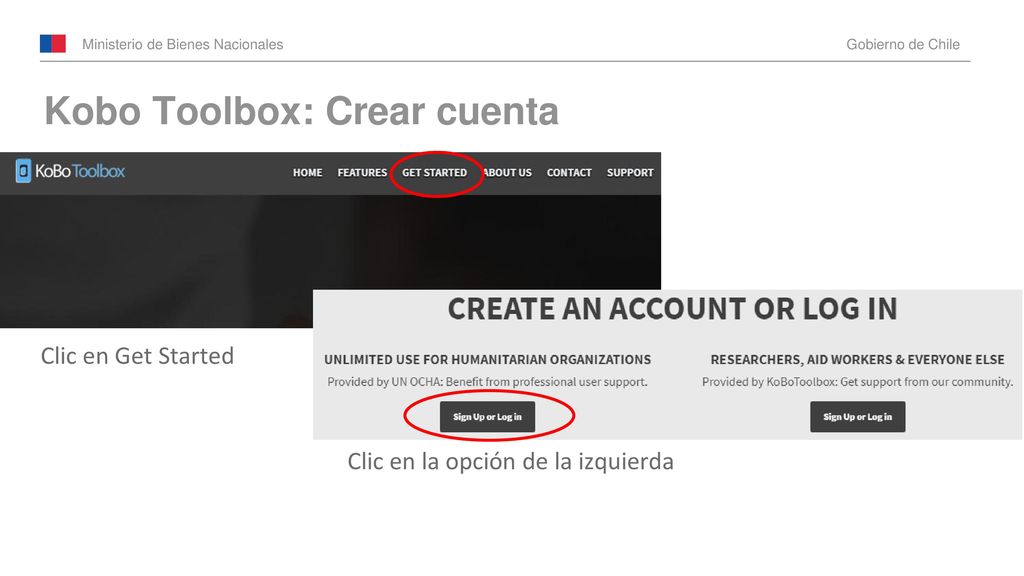Open the ABOUT US menu item
Viewport: 1024px width, 576px height.
pos(507,172)
